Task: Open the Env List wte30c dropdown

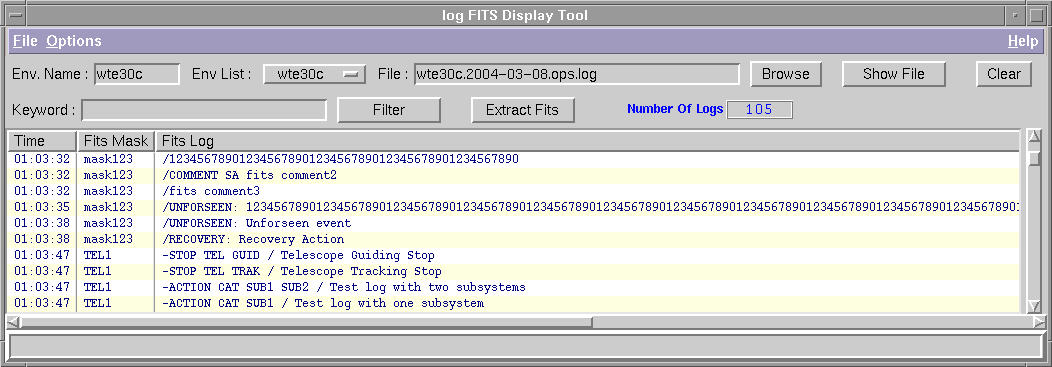Action: [x=314, y=74]
